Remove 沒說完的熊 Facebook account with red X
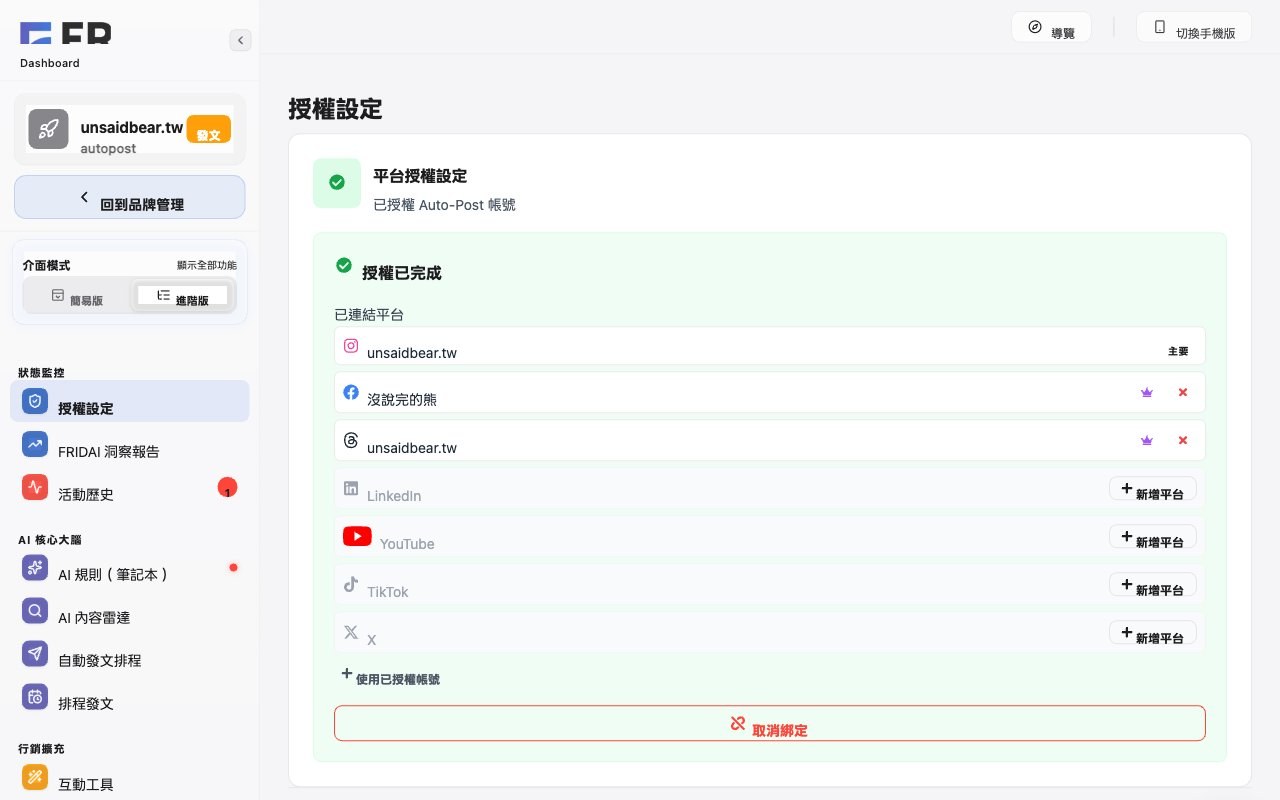This screenshot has height=800, width=1280. [x=1183, y=392]
